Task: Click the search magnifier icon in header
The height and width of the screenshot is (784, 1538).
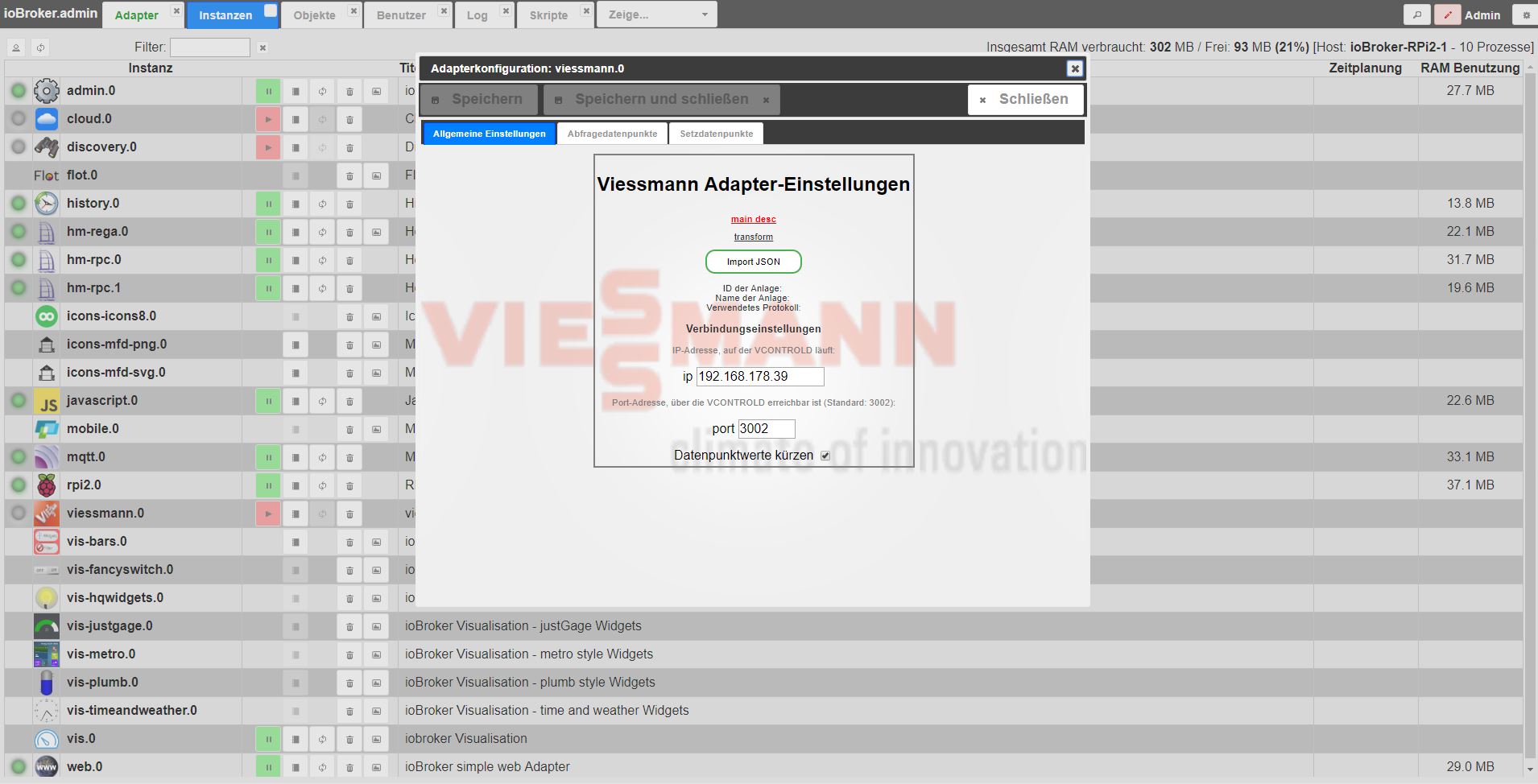Action: (1417, 14)
